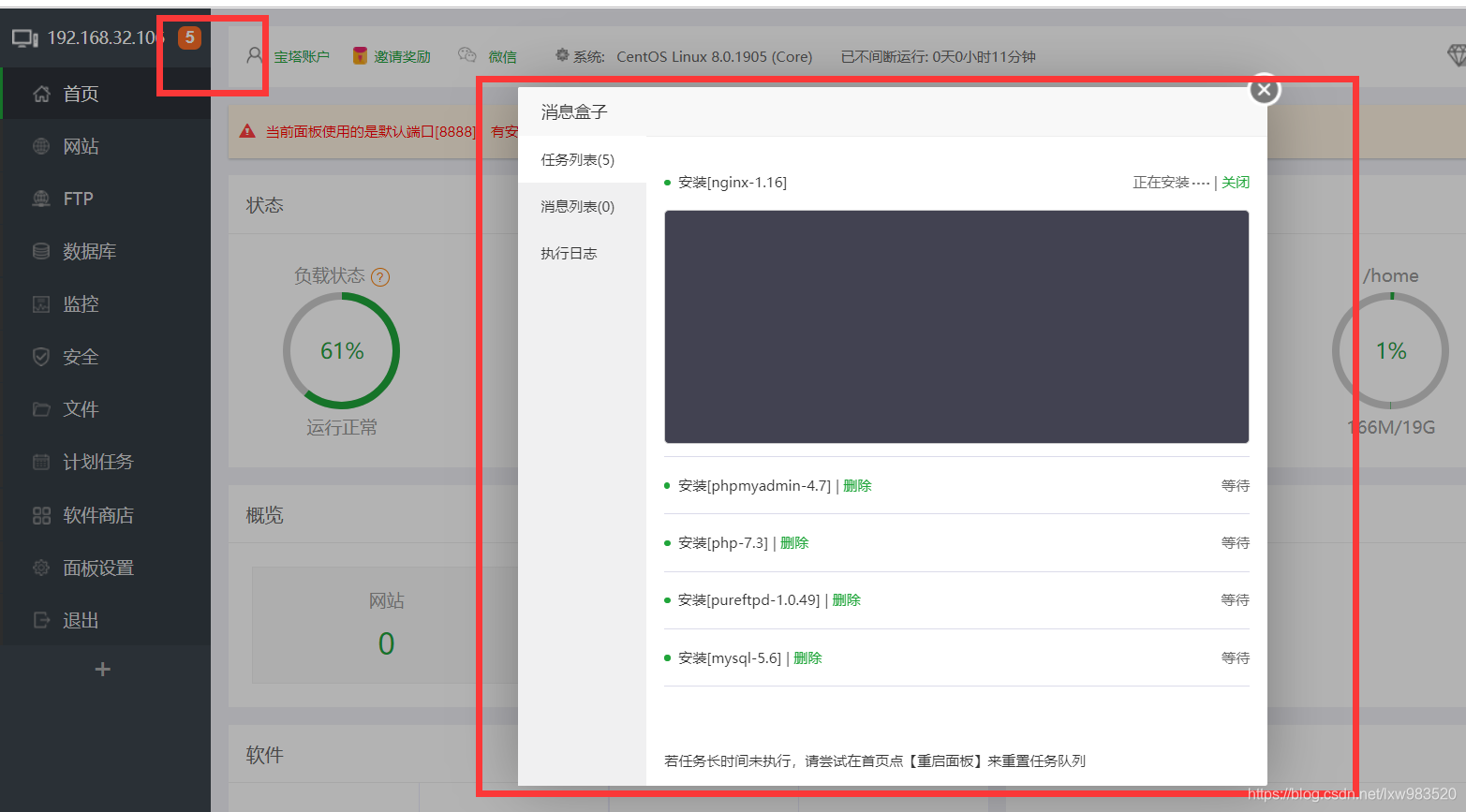
Task: Open the 数据库 sidebar entry
Action: [x=106, y=251]
